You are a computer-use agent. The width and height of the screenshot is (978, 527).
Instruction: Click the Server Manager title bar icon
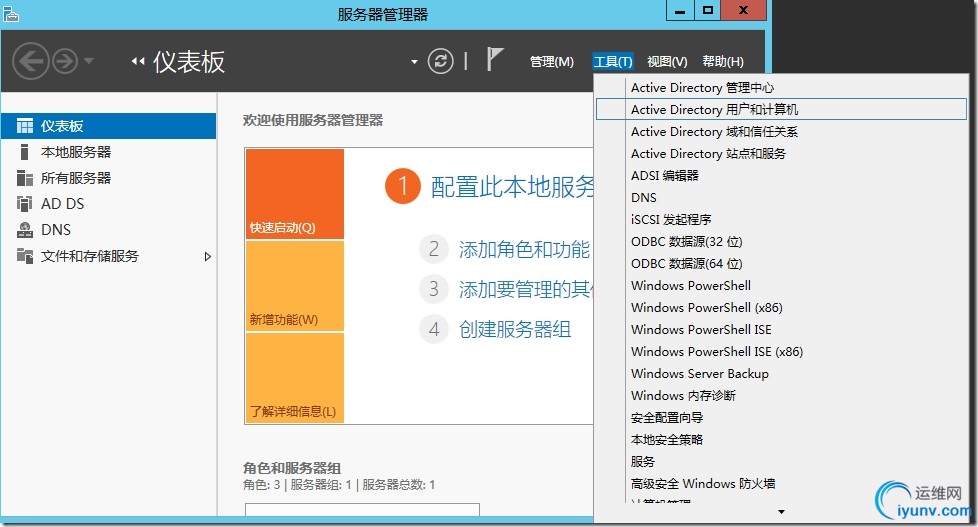[11, 14]
